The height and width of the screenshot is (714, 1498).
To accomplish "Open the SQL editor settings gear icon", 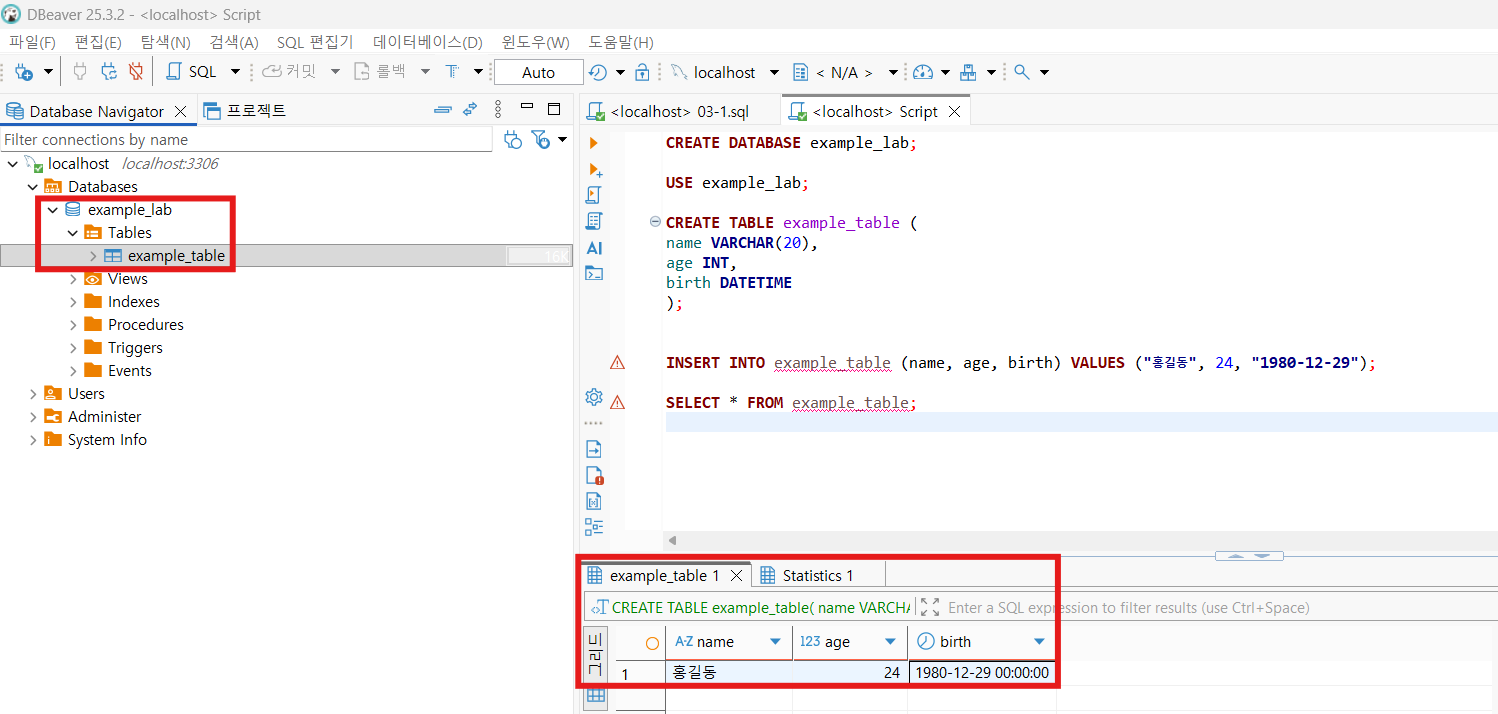I will point(594,397).
